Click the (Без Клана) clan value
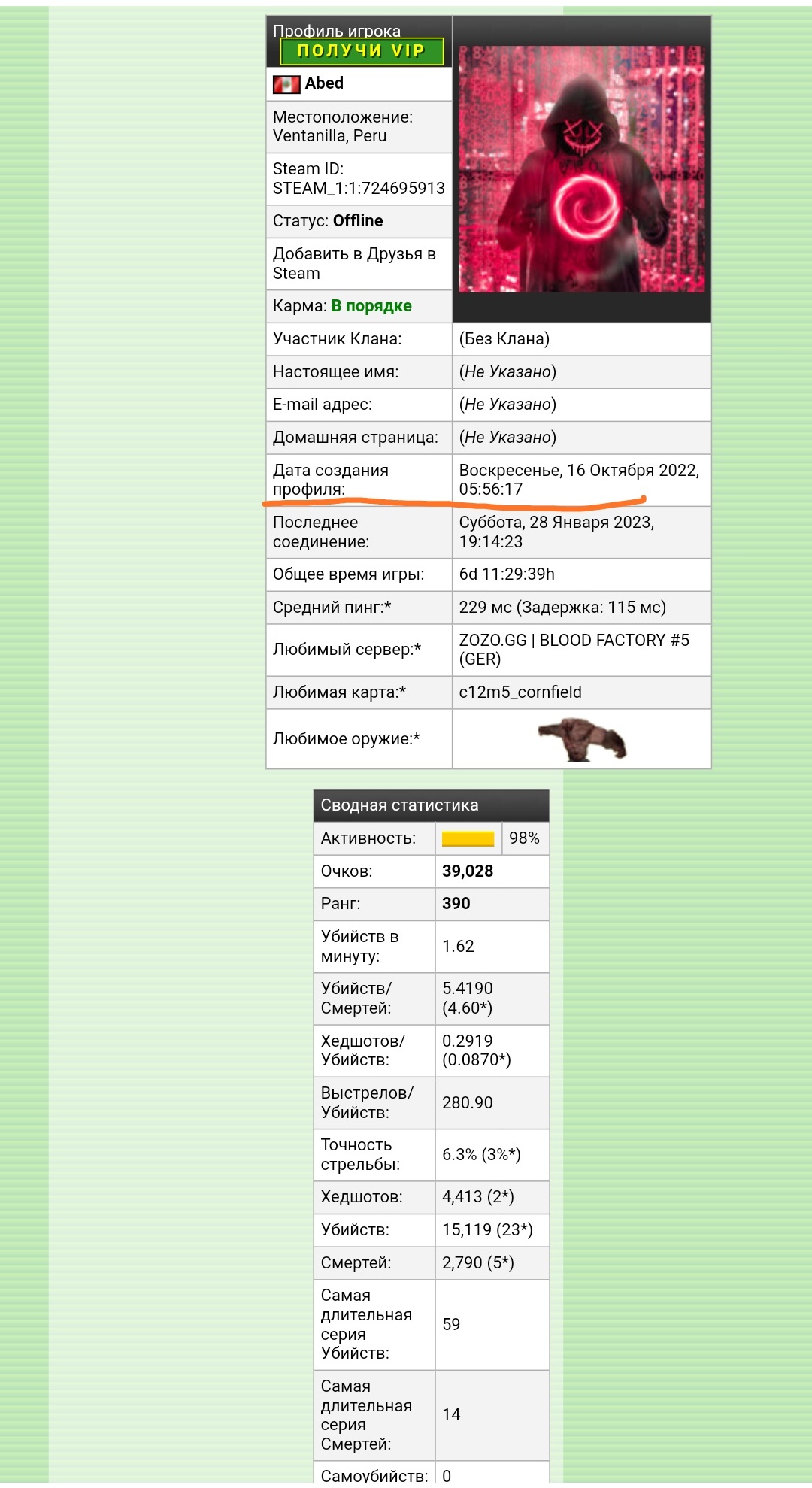Image resolution: width=812 pixels, height=1488 pixels. [x=504, y=339]
